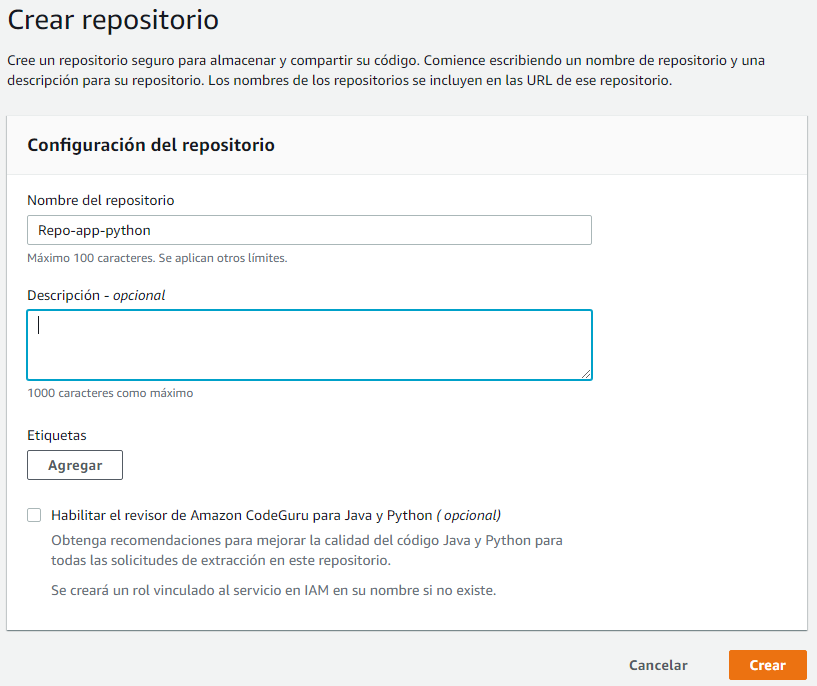817x686 pixels.
Task: Click the italic '(opcional)' text after Python
Action: [x=468, y=515]
